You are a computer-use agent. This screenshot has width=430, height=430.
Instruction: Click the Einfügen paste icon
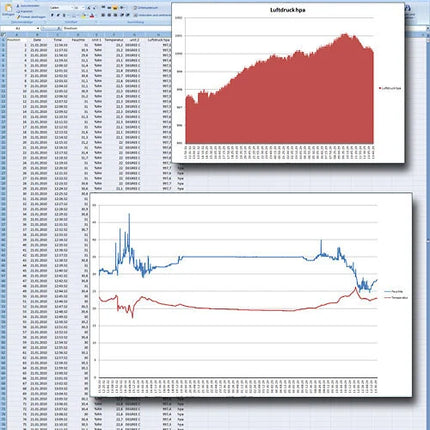[8, 8]
